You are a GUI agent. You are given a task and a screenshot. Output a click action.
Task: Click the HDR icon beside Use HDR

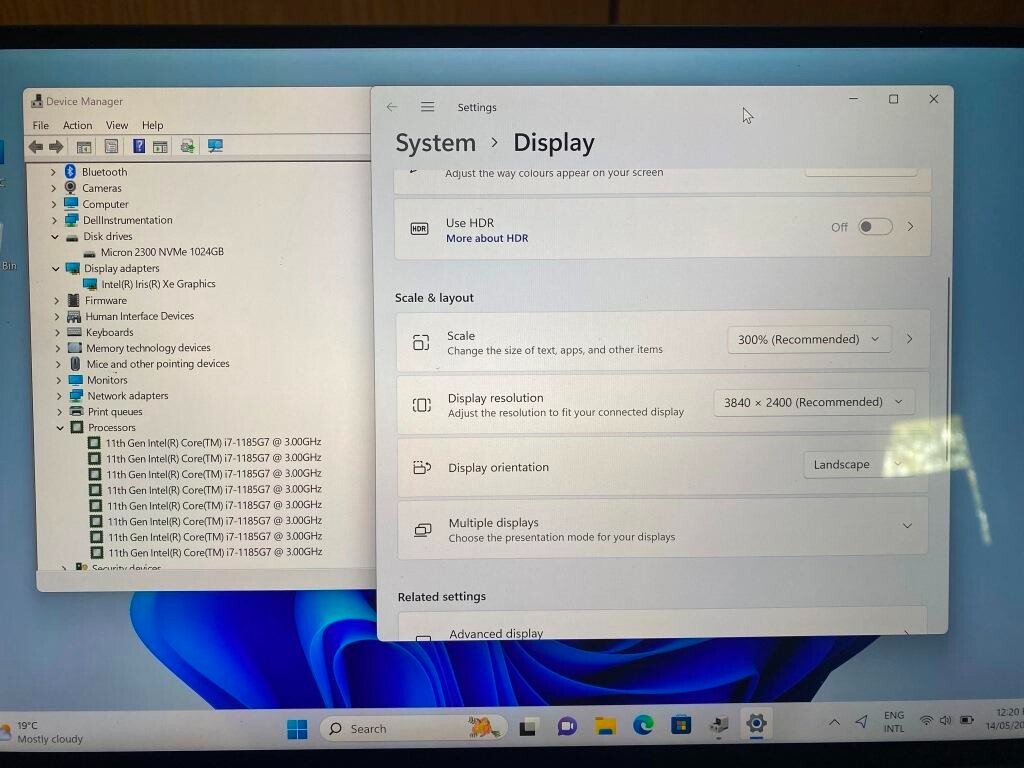419,229
